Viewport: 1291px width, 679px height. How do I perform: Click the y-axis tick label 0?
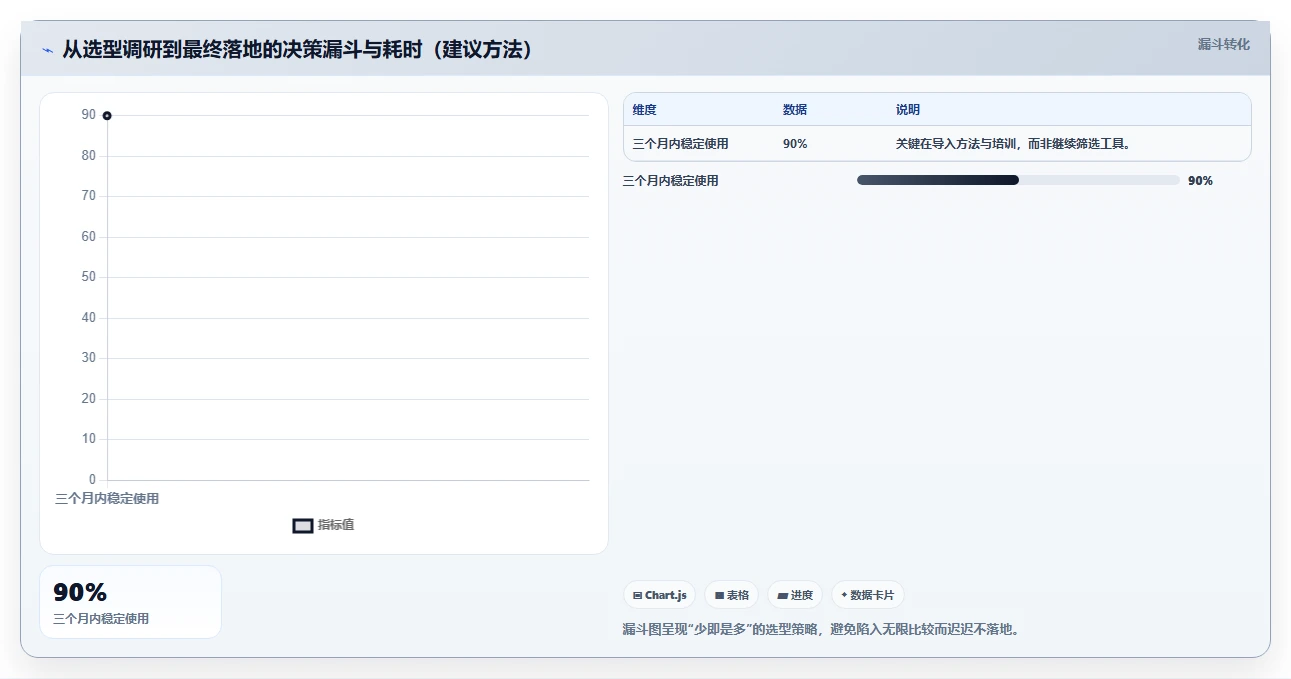[x=92, y=480]
